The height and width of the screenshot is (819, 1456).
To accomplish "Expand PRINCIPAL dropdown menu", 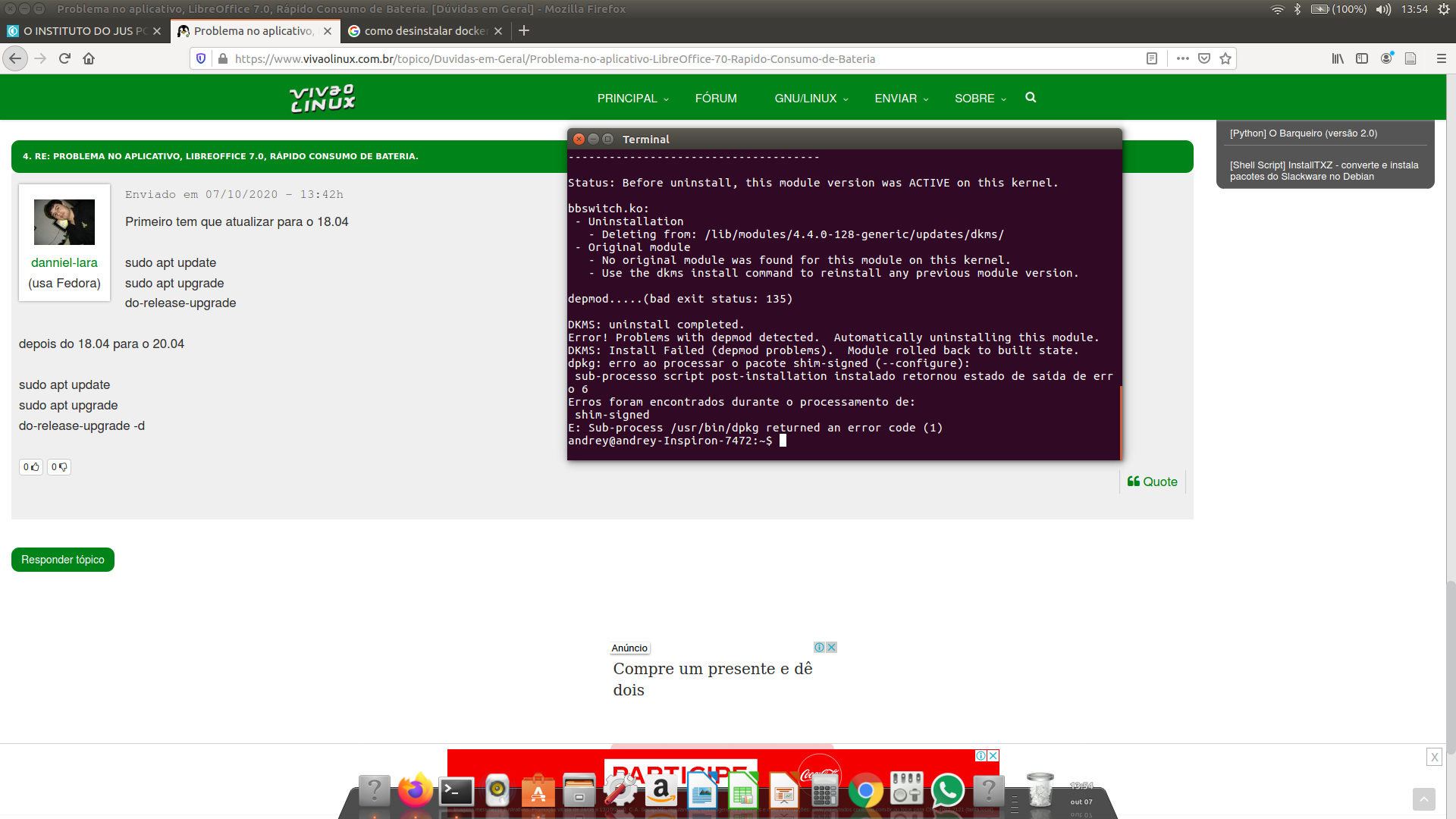I will 633,99.
